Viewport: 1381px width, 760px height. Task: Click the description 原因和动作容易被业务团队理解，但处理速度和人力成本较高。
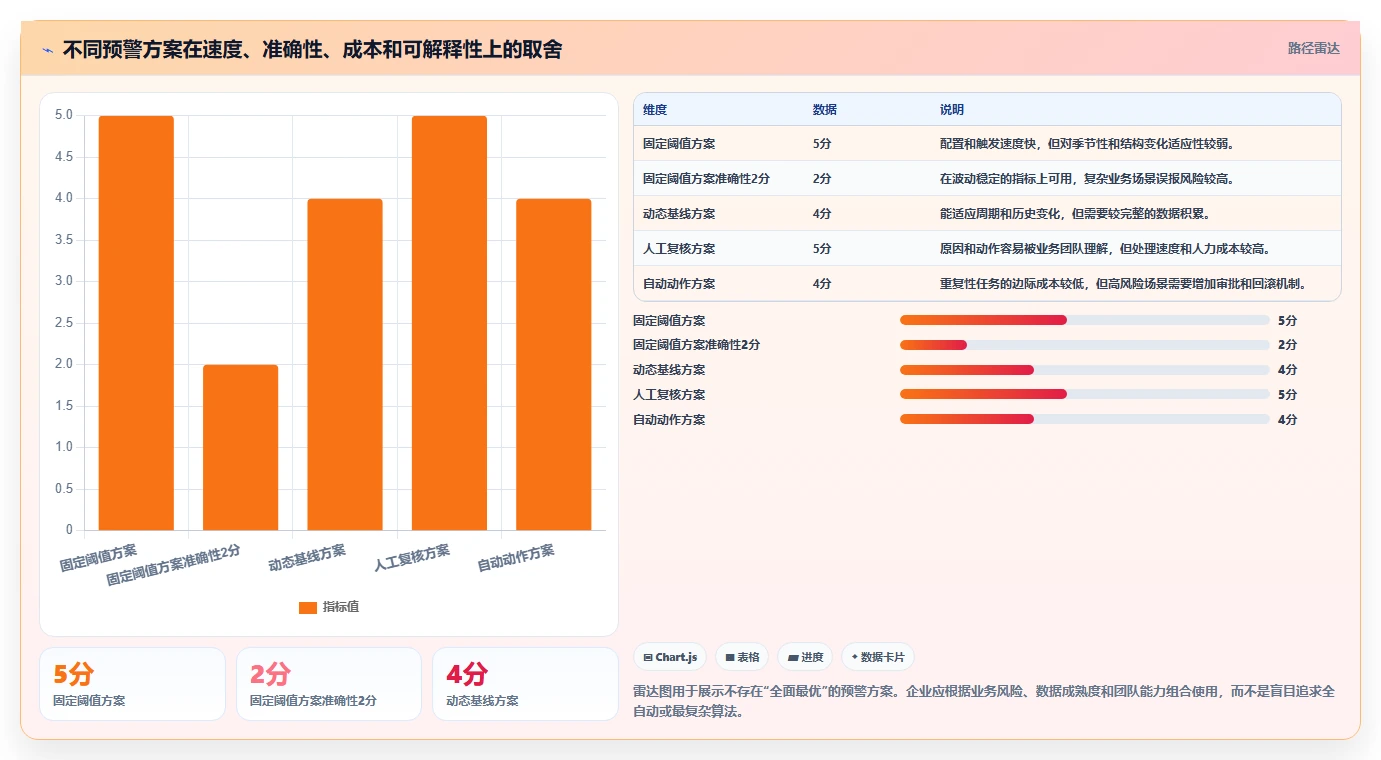[x=1106, y=248]
